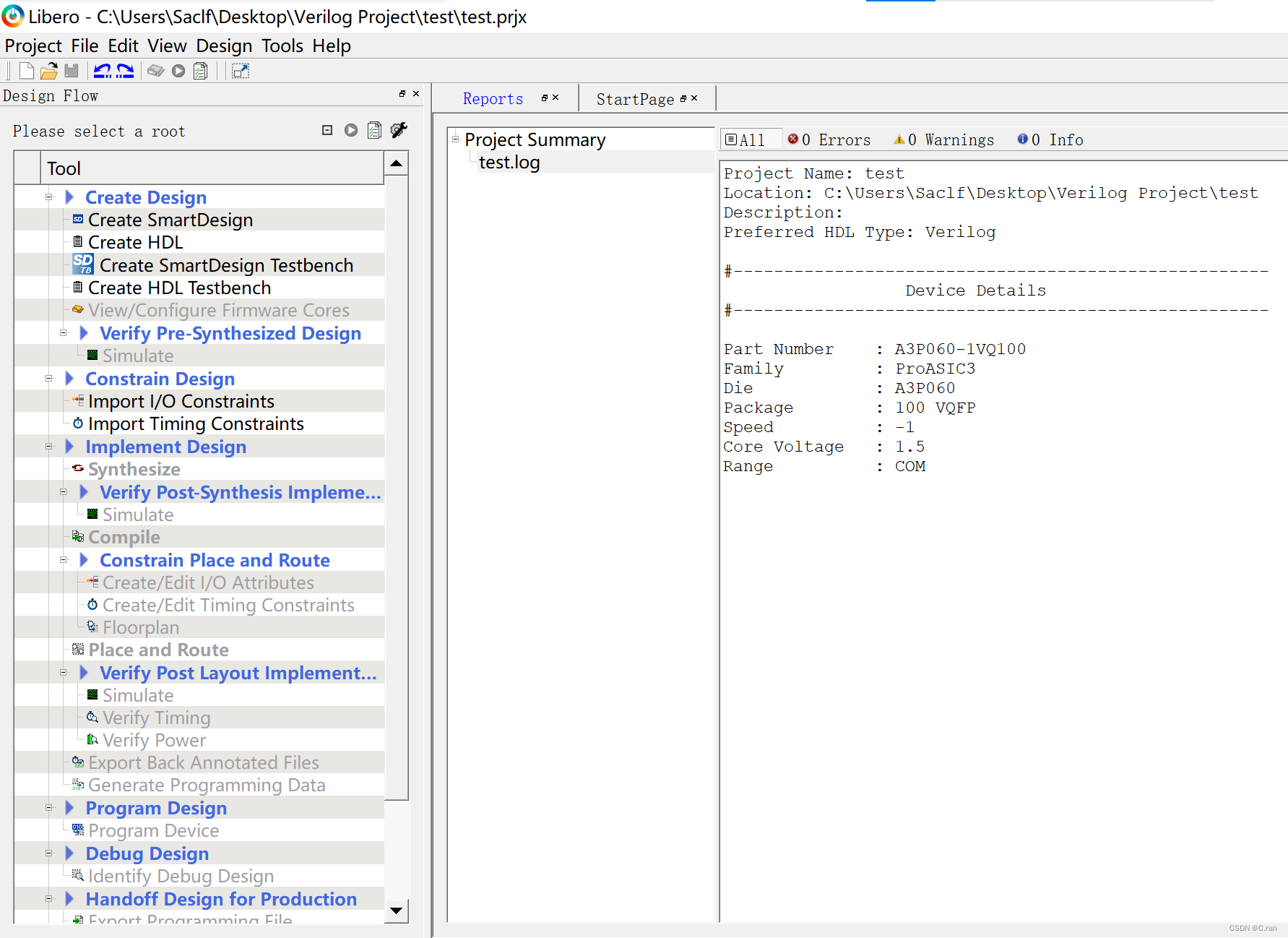The image size is (1288, 938).
Task: Open Generate Programming Data
Action: [x=207, y=785]
